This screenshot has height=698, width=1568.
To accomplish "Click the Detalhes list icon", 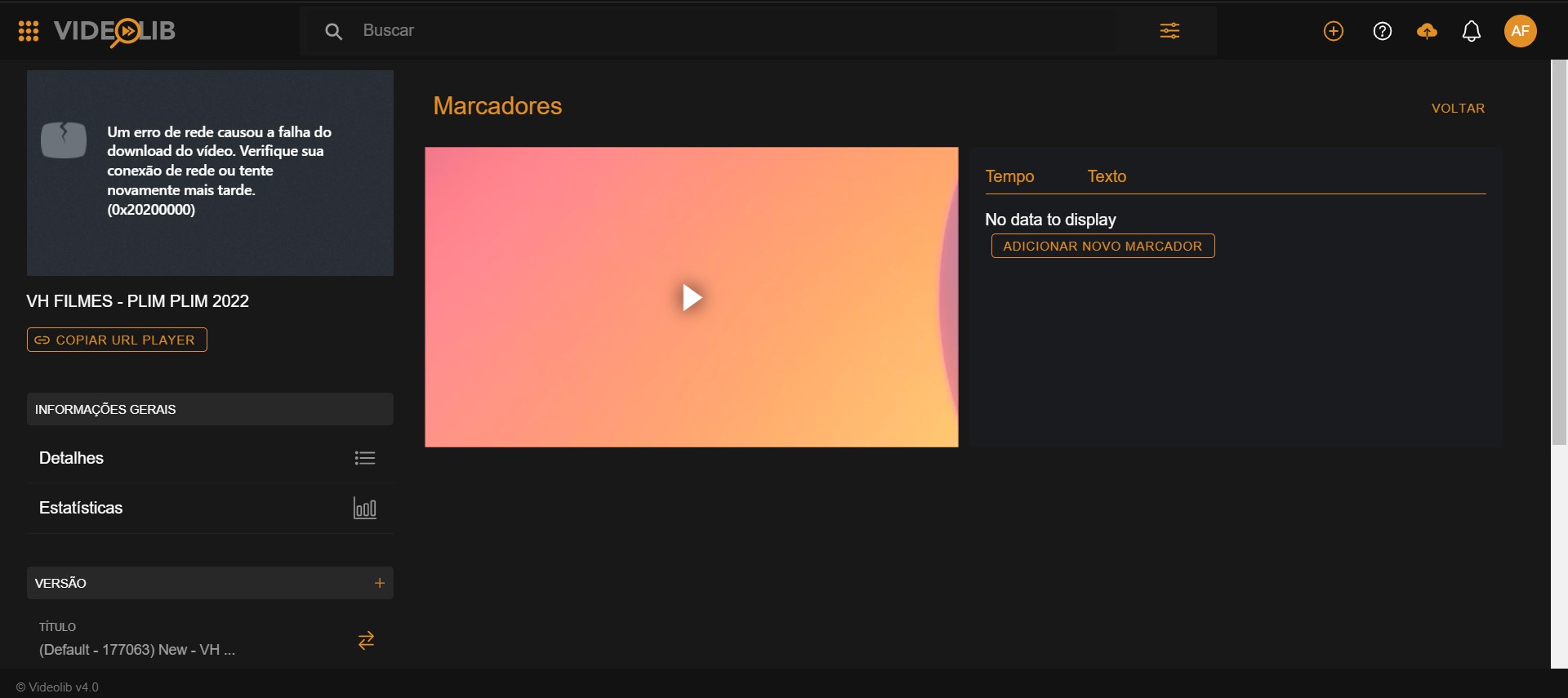I will [x=365, y=458].
